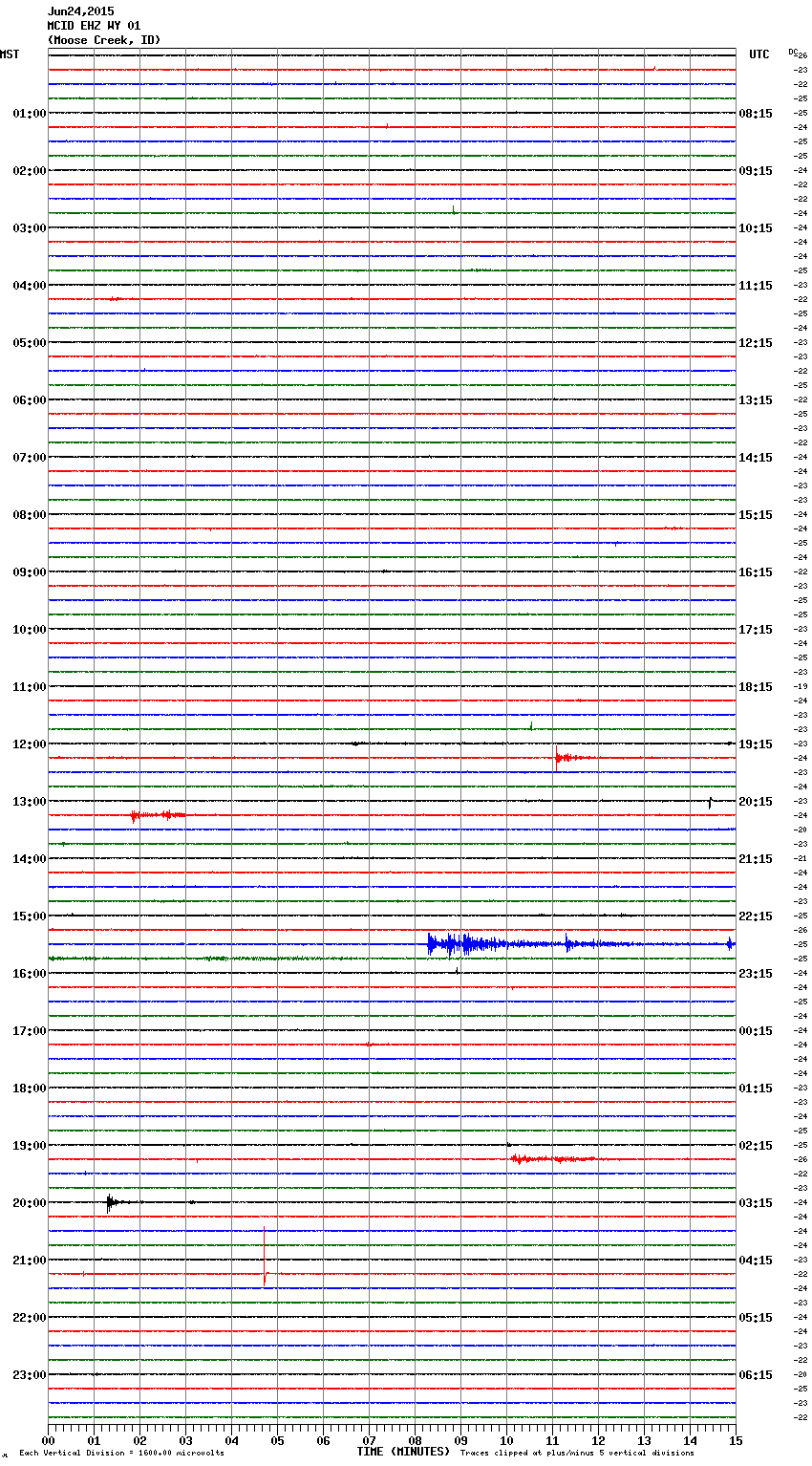Click the red event on the 13:15 trace
This screenshot has width=812, height=1466.
(158, 815)
